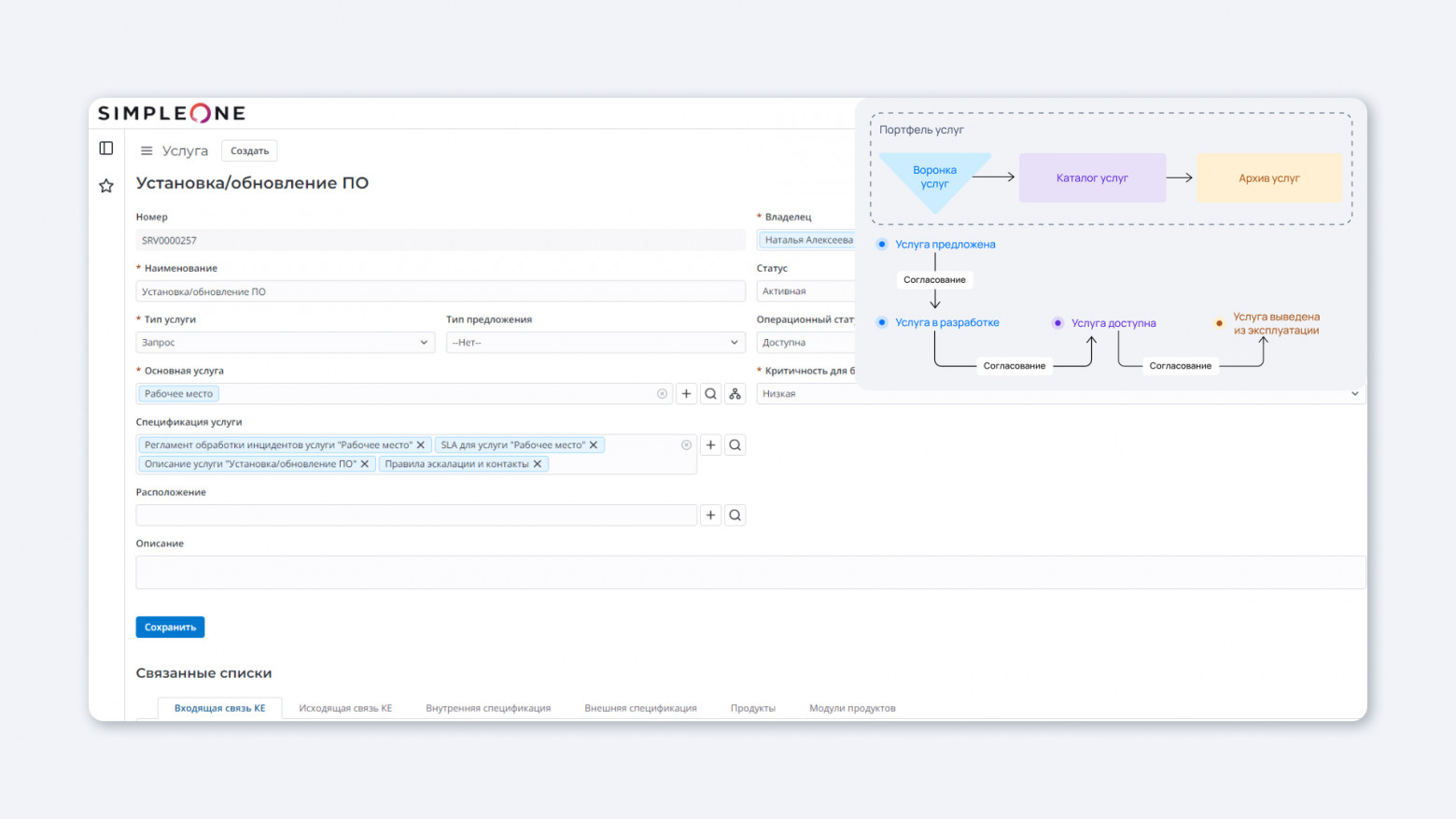Select the Продукты tab
Screen dimensions: 1456x819
pyautogui.click(x=753, y=709)
